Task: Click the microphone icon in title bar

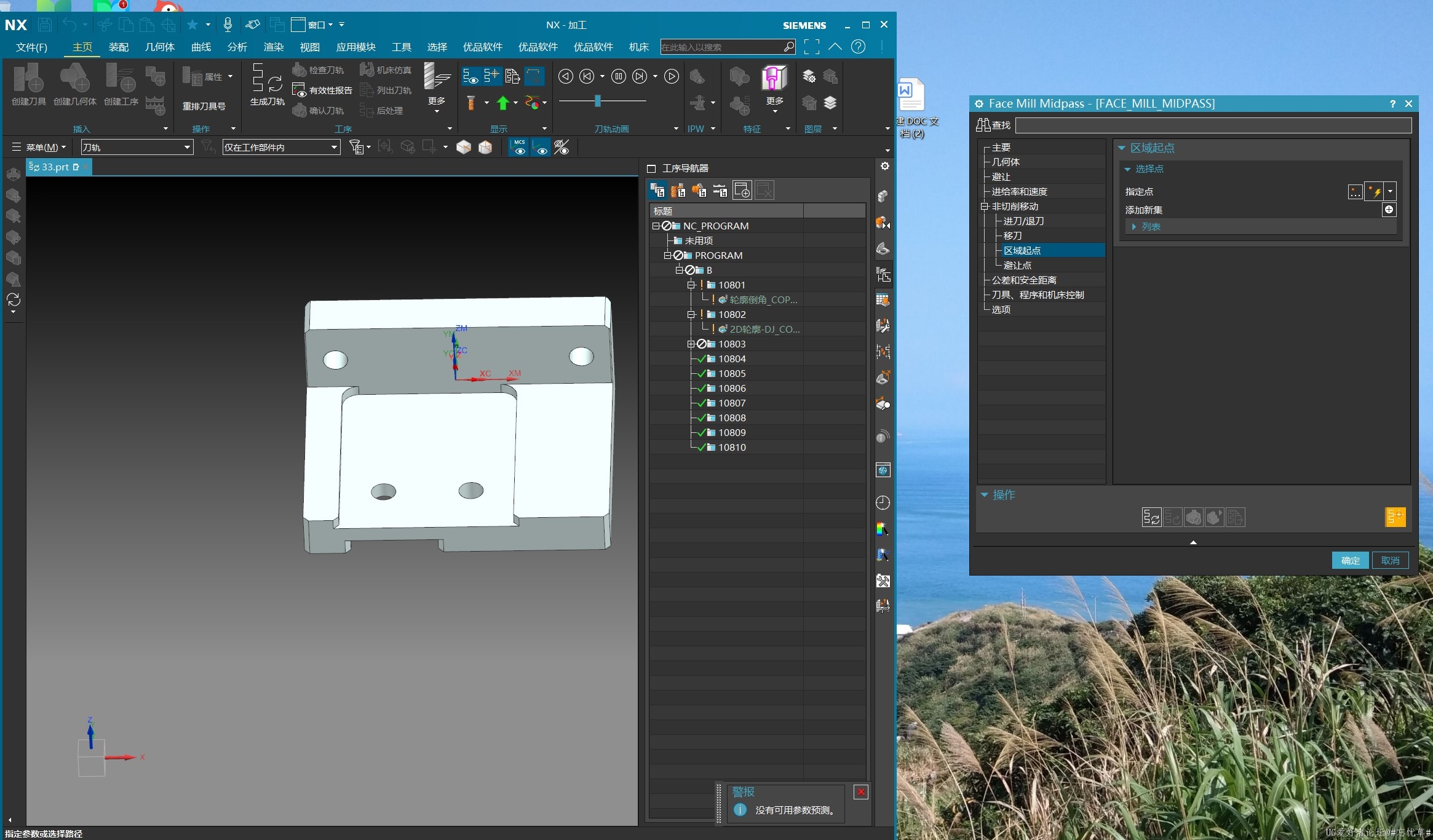Action: pos(228,25)
